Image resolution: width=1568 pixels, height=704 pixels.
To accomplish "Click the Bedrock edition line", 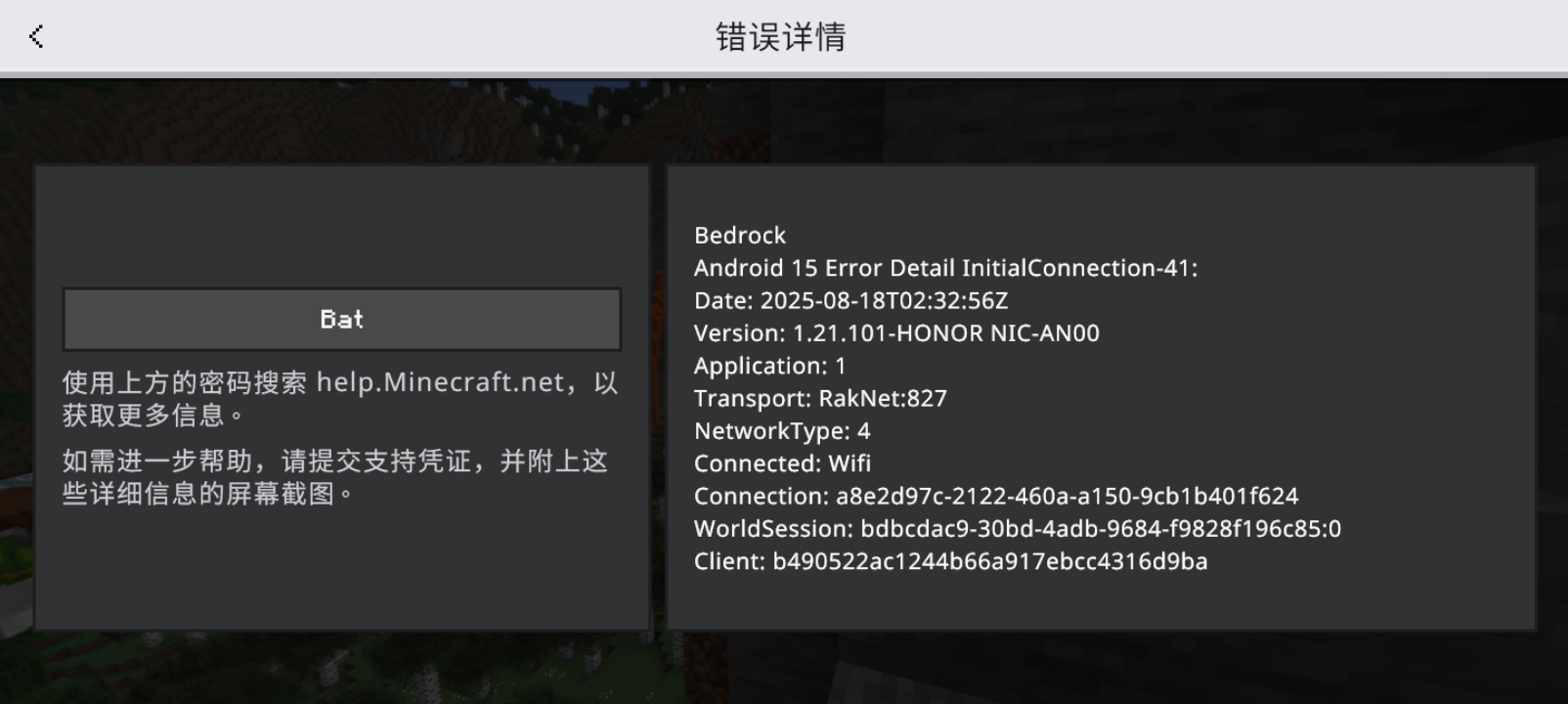I will coord(740,236).
